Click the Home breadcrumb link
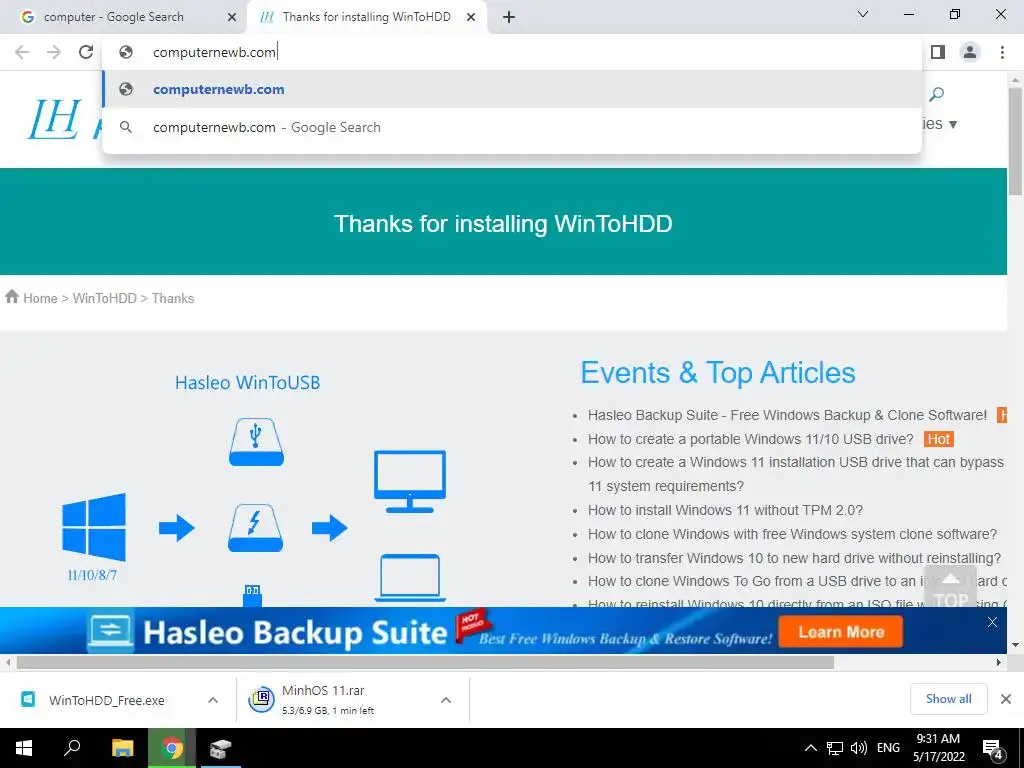 [x=40, y=298]
